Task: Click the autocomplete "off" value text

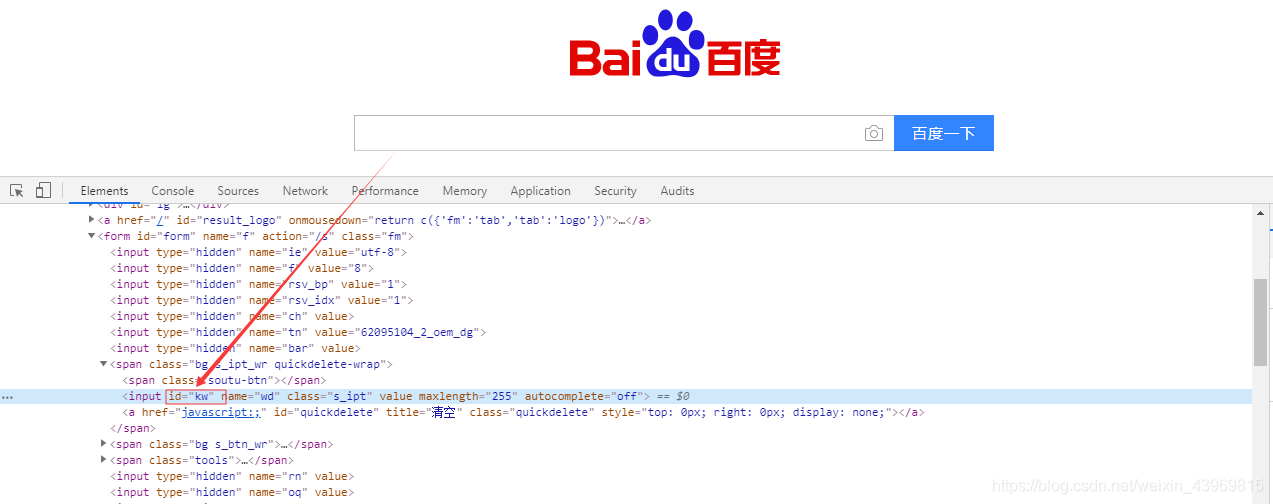Action: coord(627,396)
